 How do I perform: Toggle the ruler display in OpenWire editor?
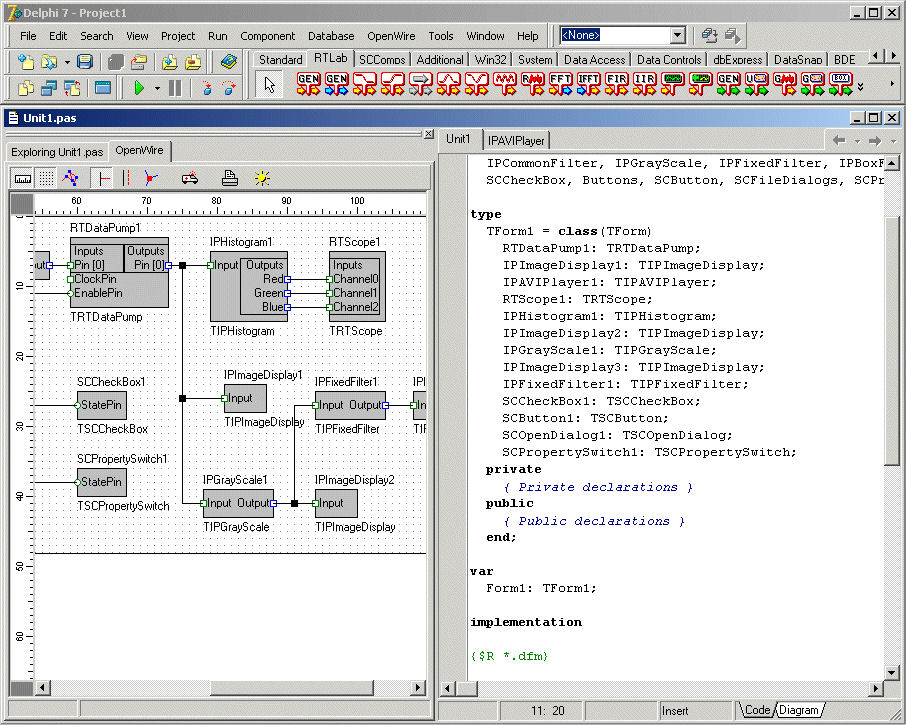pos(23,179)
